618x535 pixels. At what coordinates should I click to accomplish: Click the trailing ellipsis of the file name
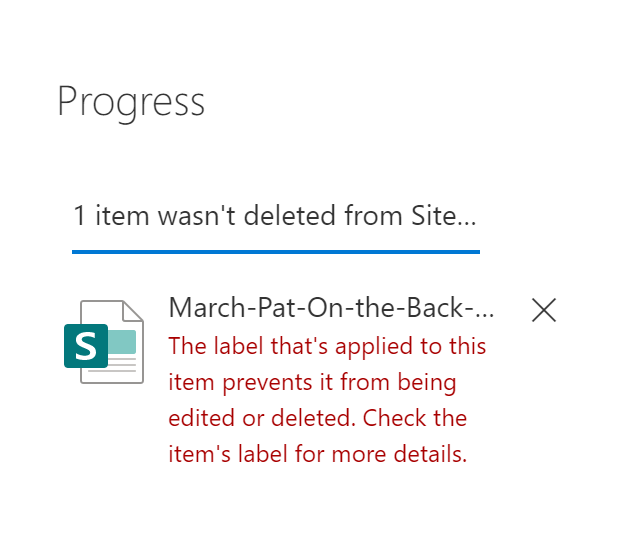(x=485, y=310)
